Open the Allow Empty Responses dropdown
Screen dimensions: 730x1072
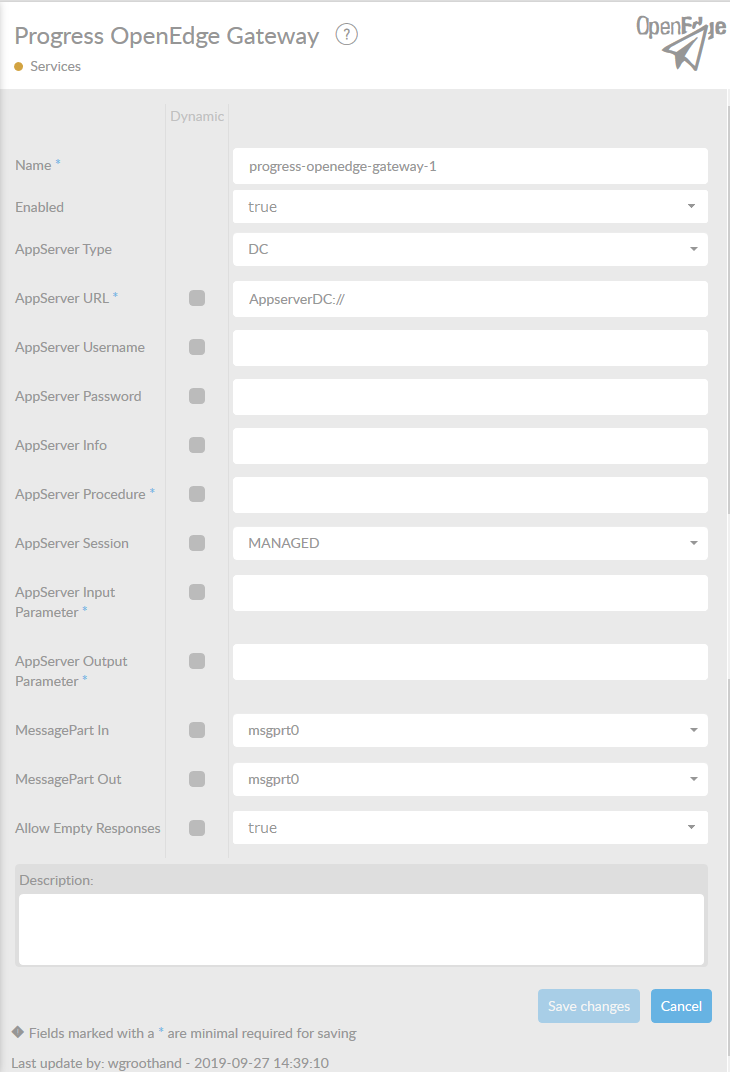coord(470,828)
